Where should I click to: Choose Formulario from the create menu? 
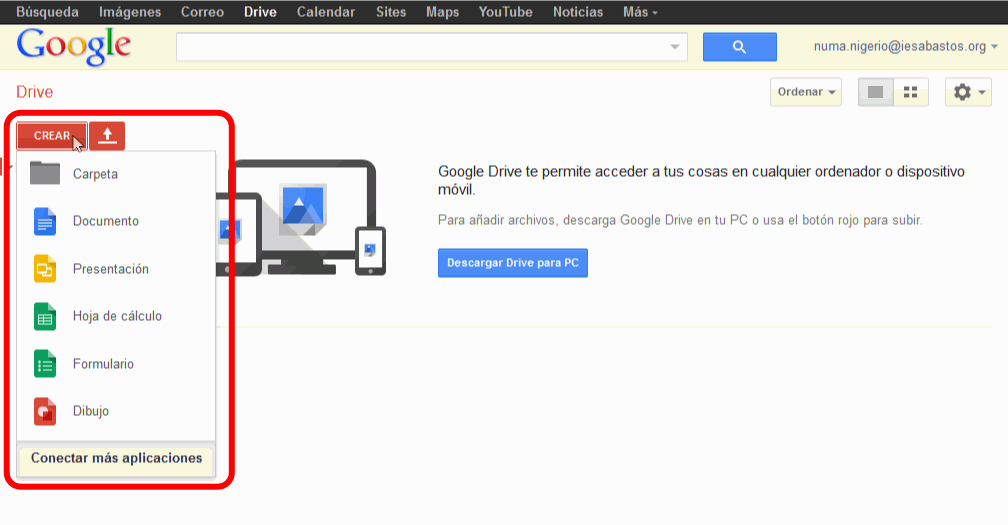click(116, 364)
